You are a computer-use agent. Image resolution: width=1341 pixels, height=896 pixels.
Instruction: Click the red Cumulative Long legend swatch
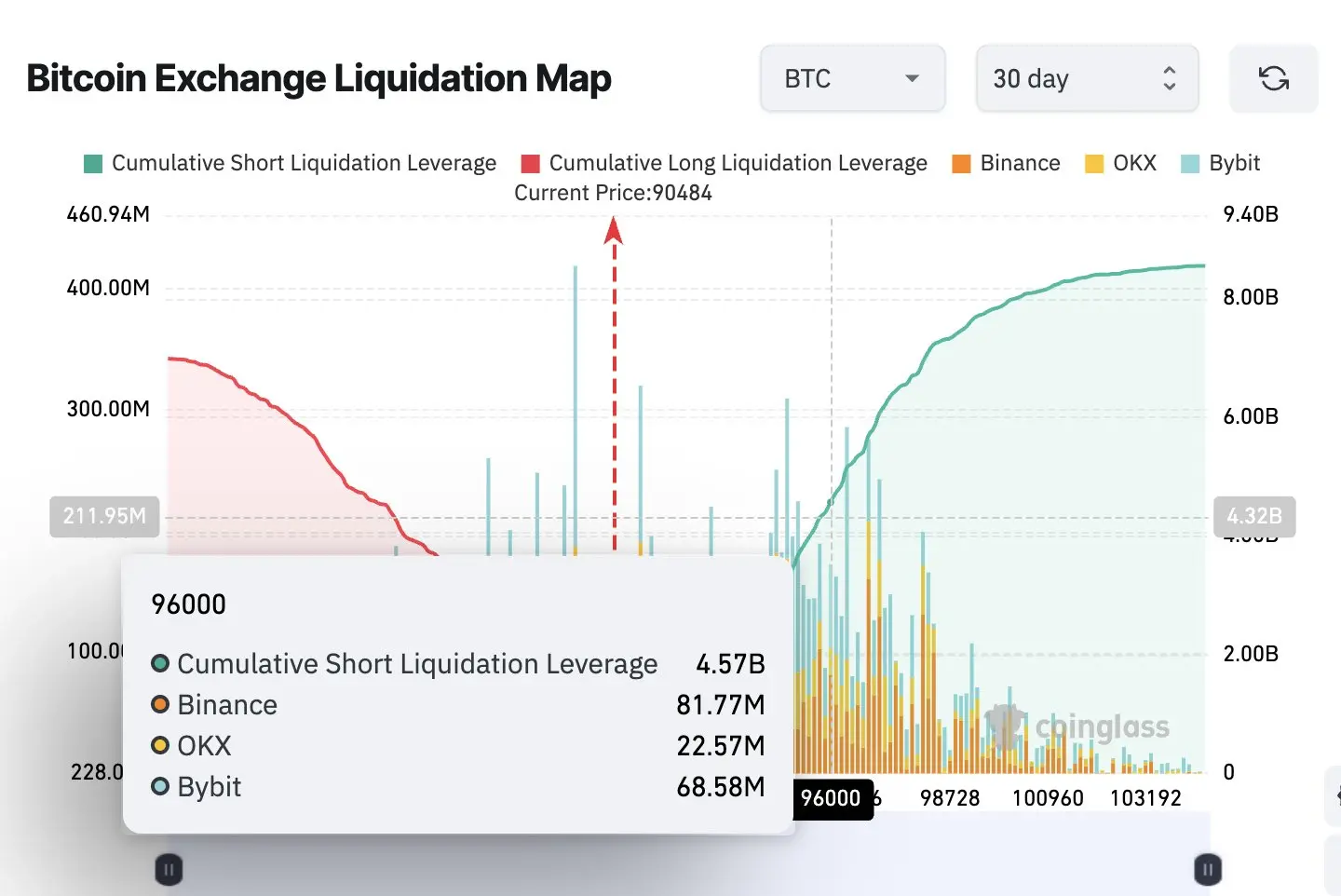531,164
